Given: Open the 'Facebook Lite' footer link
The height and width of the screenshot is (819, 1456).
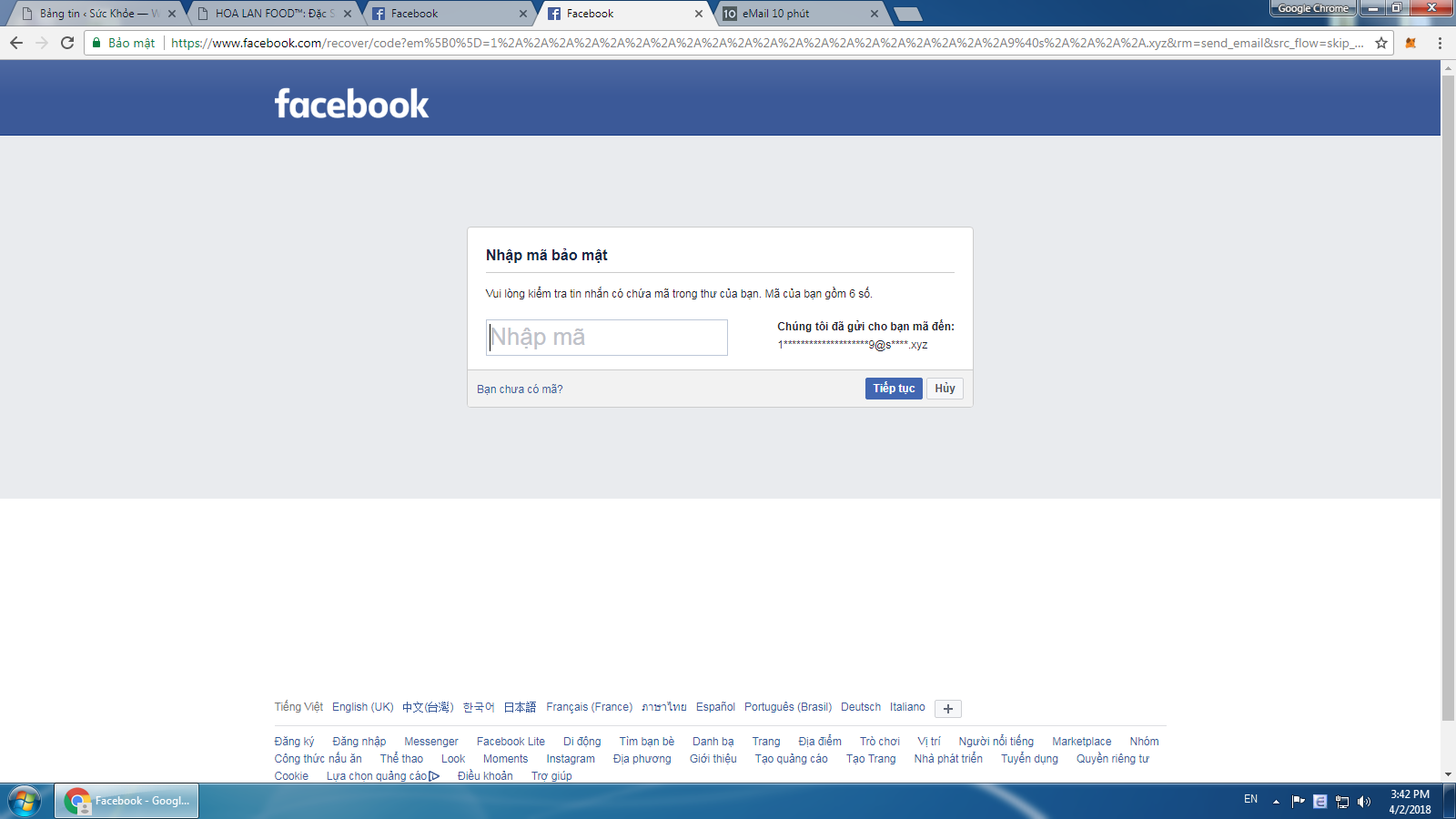Looking at the screenshot, I should pyautogui.click(x=511, y=742).
